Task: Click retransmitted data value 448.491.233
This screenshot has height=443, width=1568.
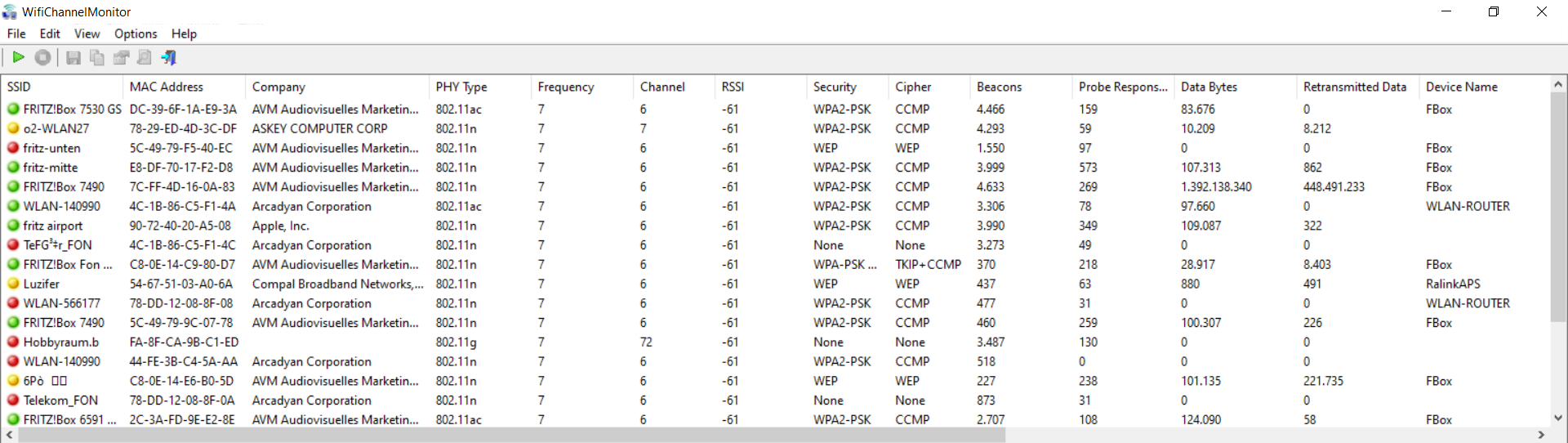Action: 1334,187
